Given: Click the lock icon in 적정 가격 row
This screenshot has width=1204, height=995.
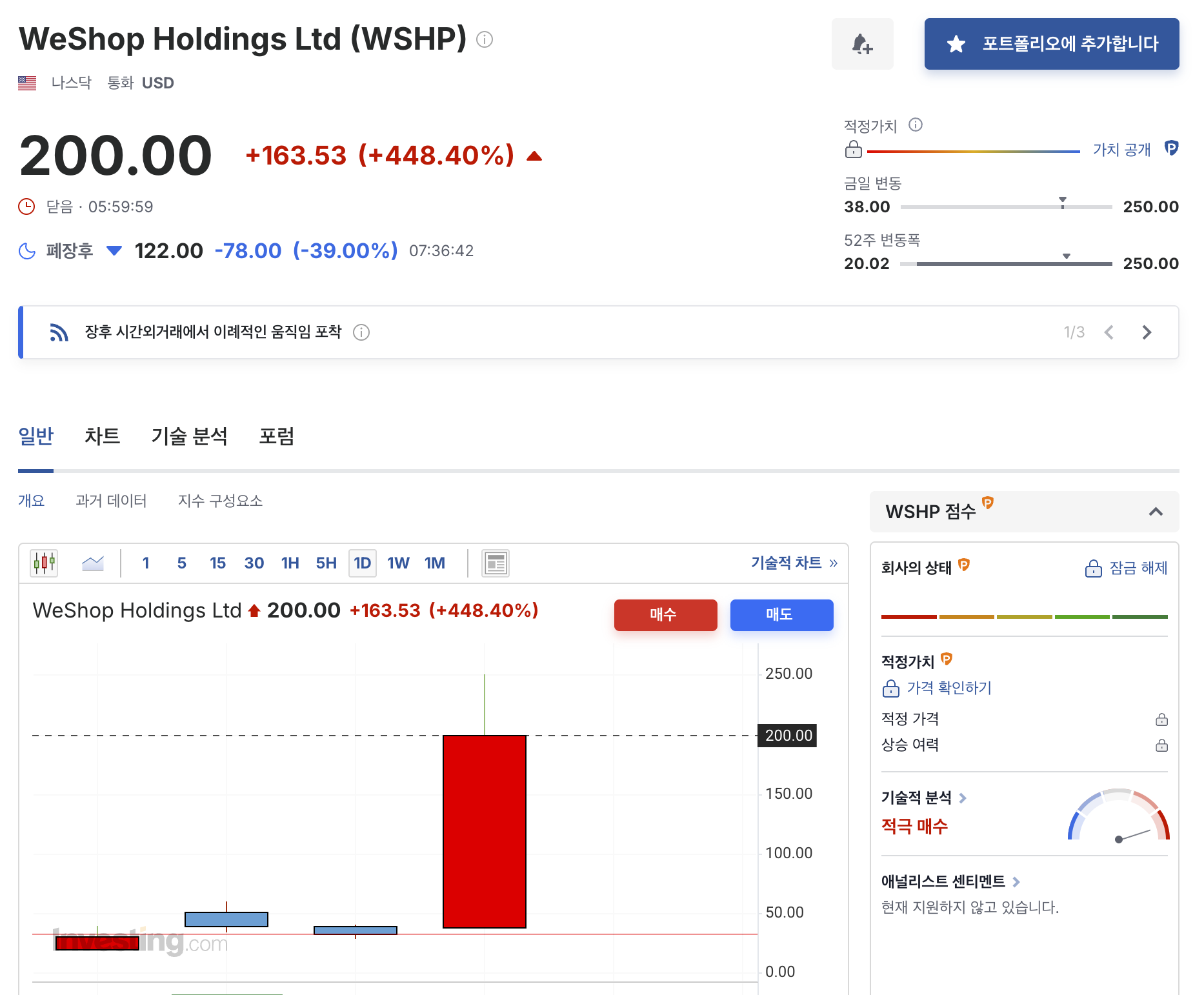Looking at the screenshot, I should pyautogui.click(x=1161, y=719).
